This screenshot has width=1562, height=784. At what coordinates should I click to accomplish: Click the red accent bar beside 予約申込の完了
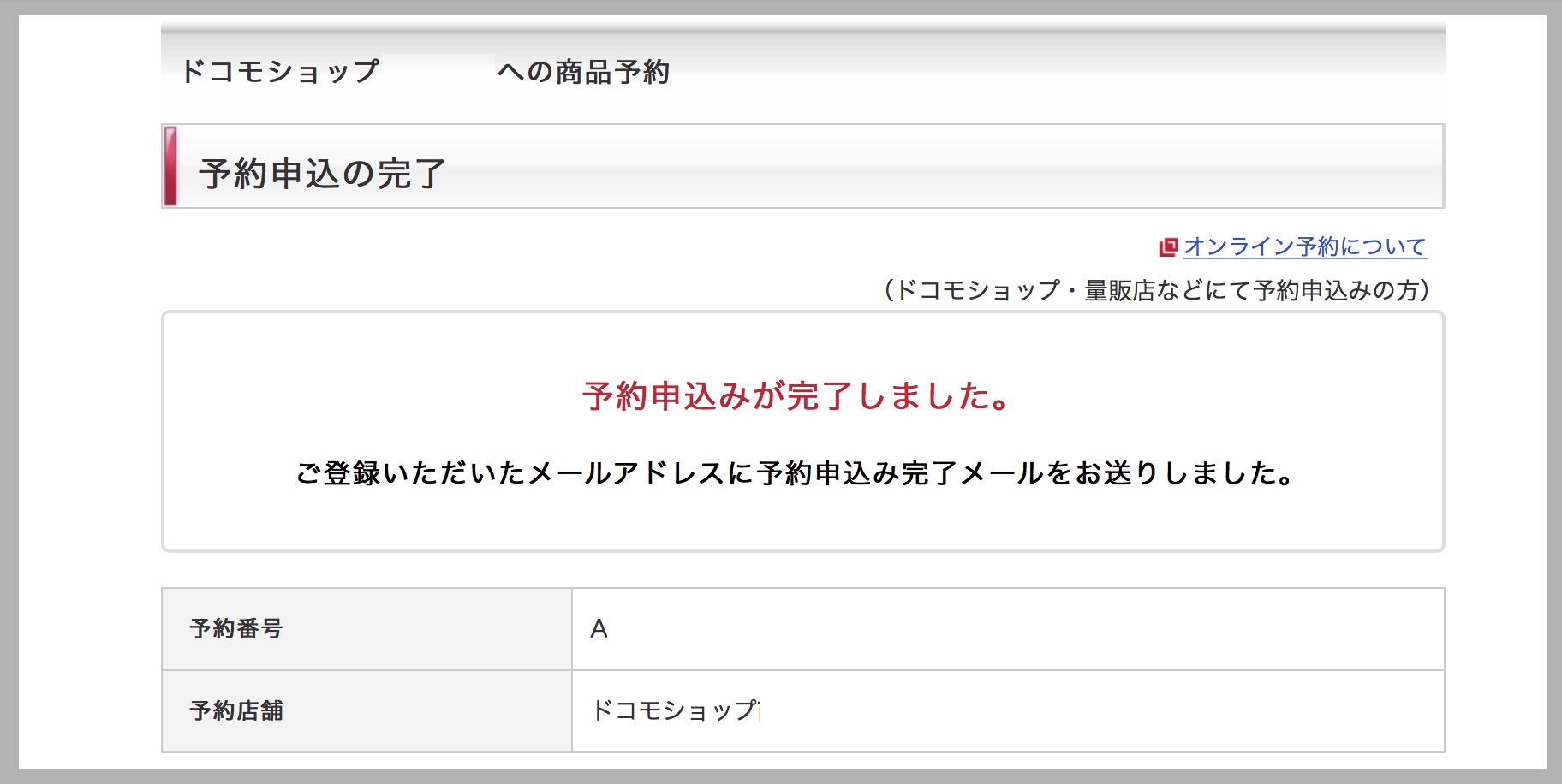point(170,166)
